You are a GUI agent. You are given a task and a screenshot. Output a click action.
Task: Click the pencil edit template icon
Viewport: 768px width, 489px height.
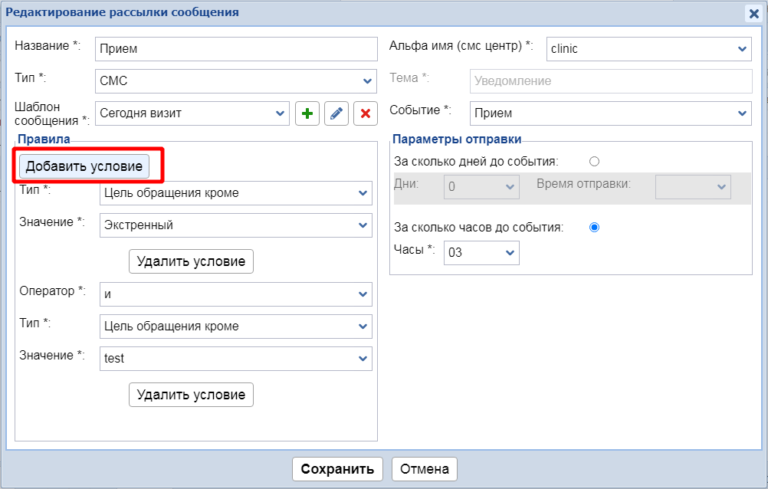coord(336,114)
